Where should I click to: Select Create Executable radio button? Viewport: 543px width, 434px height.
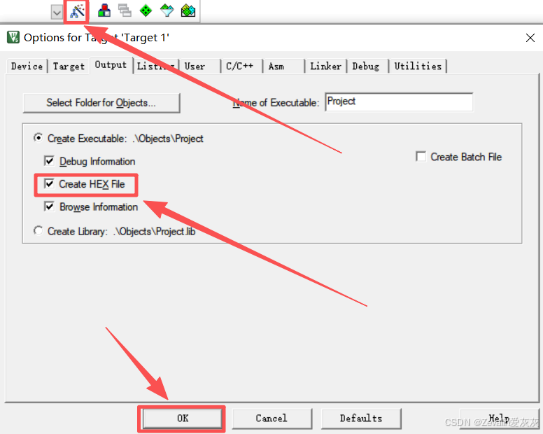38,138
